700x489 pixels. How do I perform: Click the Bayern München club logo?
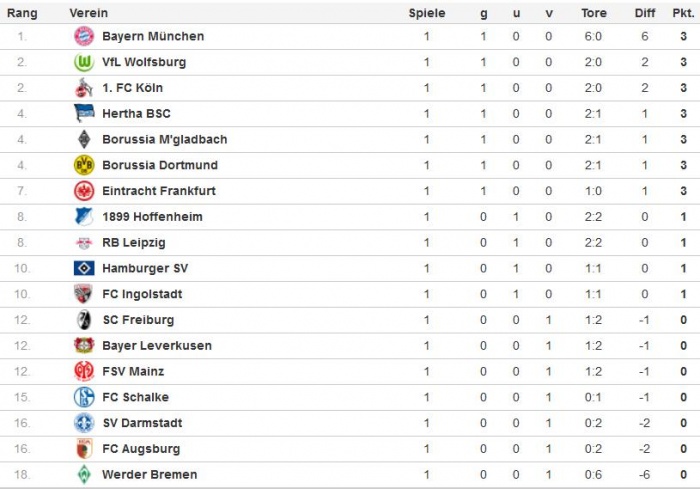click(x=84, y=36)
